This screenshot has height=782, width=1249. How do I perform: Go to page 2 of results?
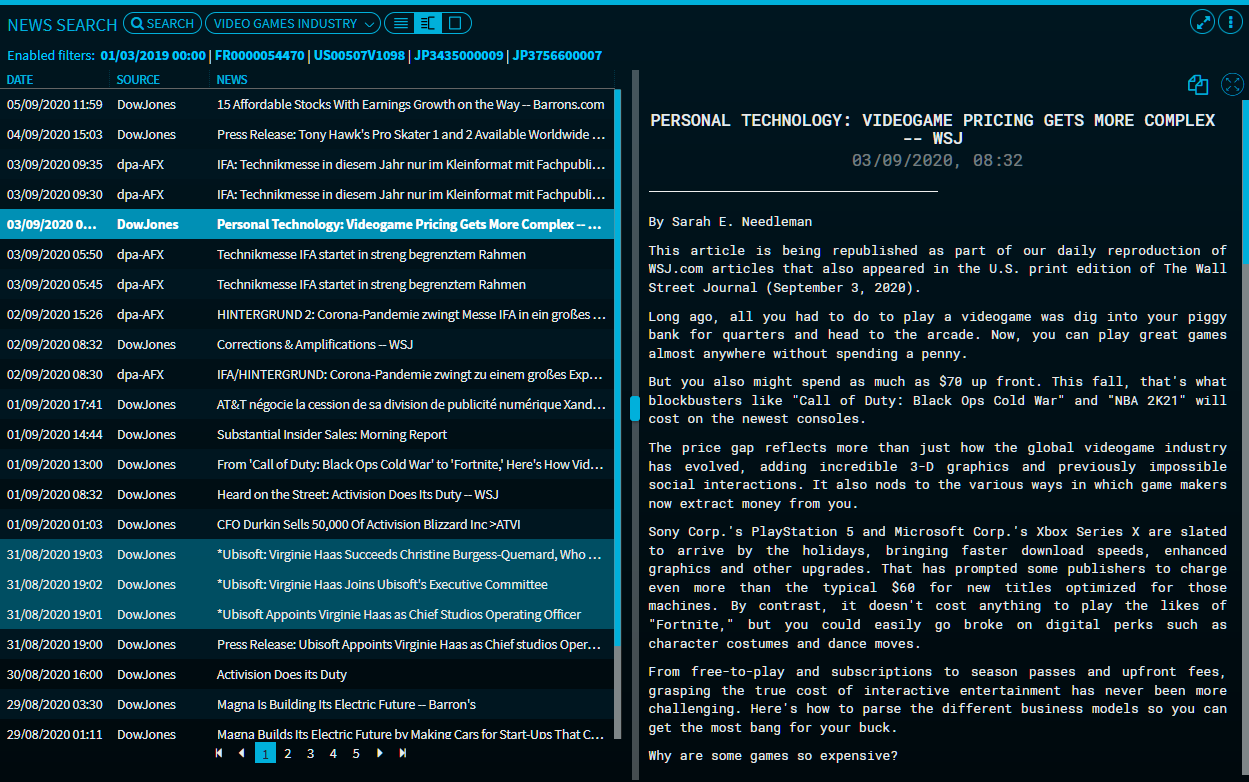(288, 753)
